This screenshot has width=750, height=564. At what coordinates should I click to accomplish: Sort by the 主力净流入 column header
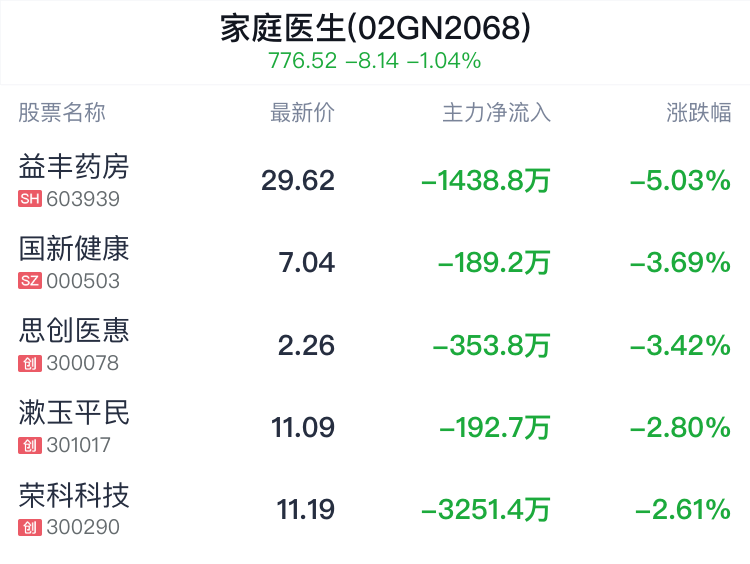(x=496, y=113)
